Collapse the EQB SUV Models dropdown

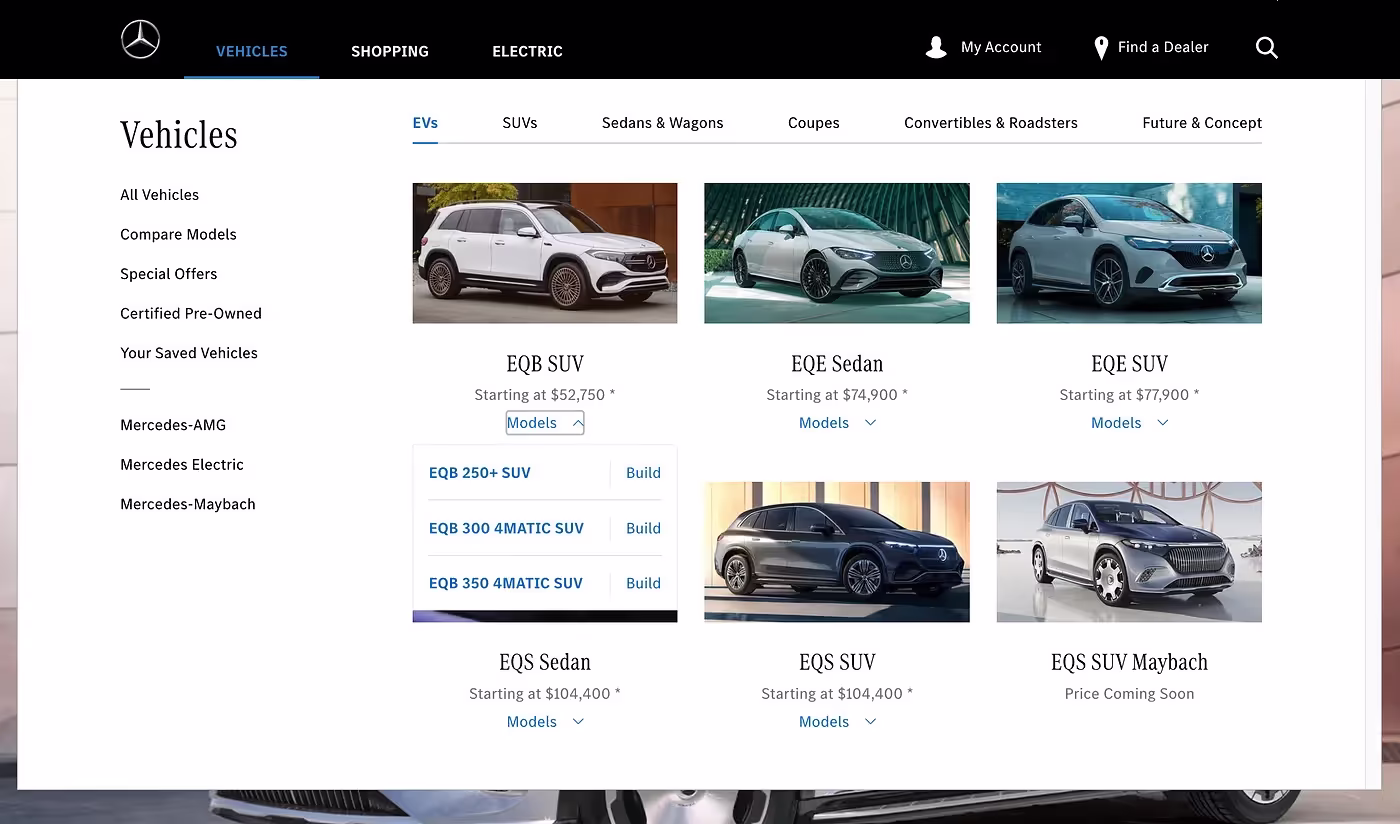click(544, 423)
